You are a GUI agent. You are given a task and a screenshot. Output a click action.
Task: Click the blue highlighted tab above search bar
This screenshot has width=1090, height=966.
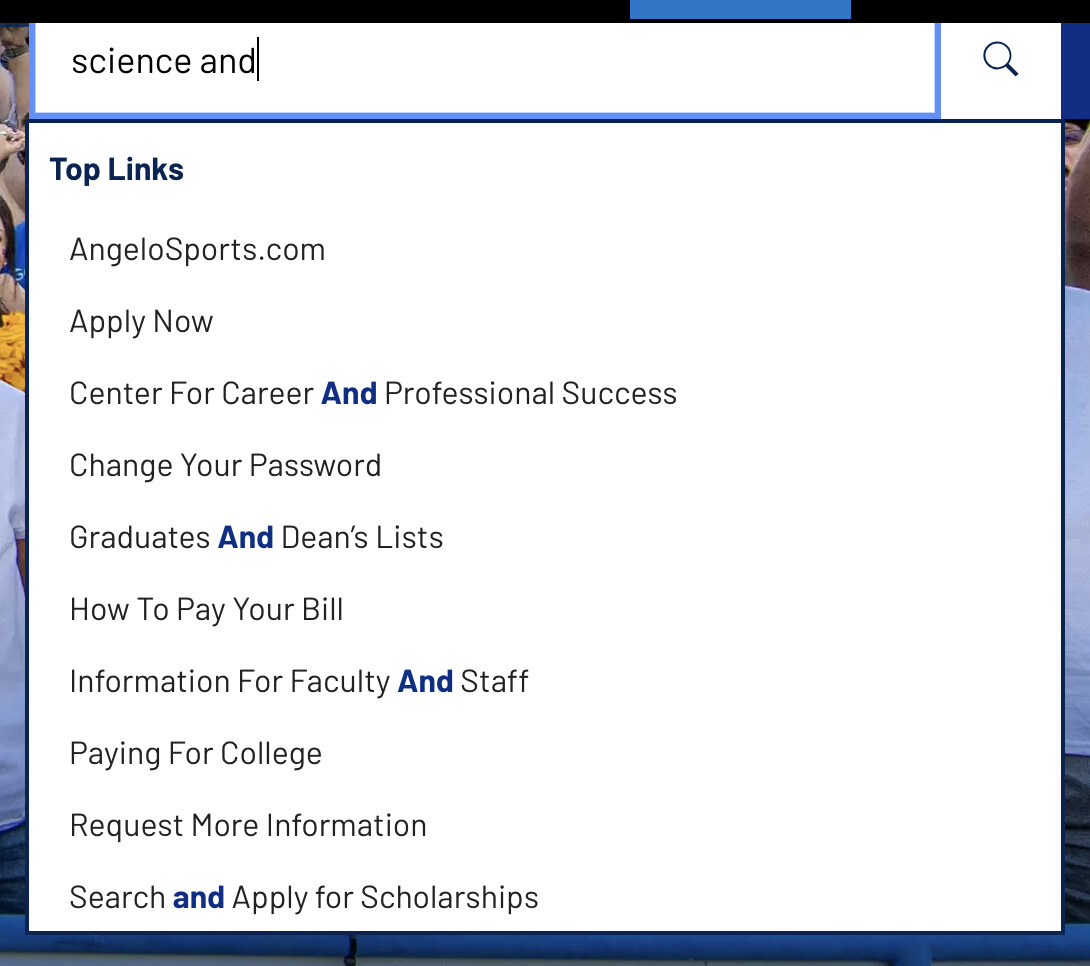coord(740,9)
